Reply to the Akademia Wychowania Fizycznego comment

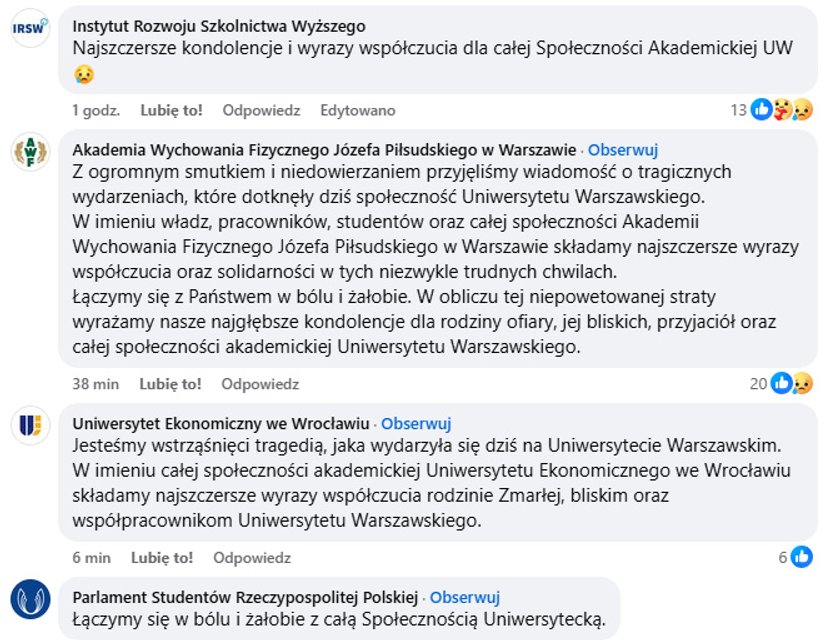[x=260, y=384]
